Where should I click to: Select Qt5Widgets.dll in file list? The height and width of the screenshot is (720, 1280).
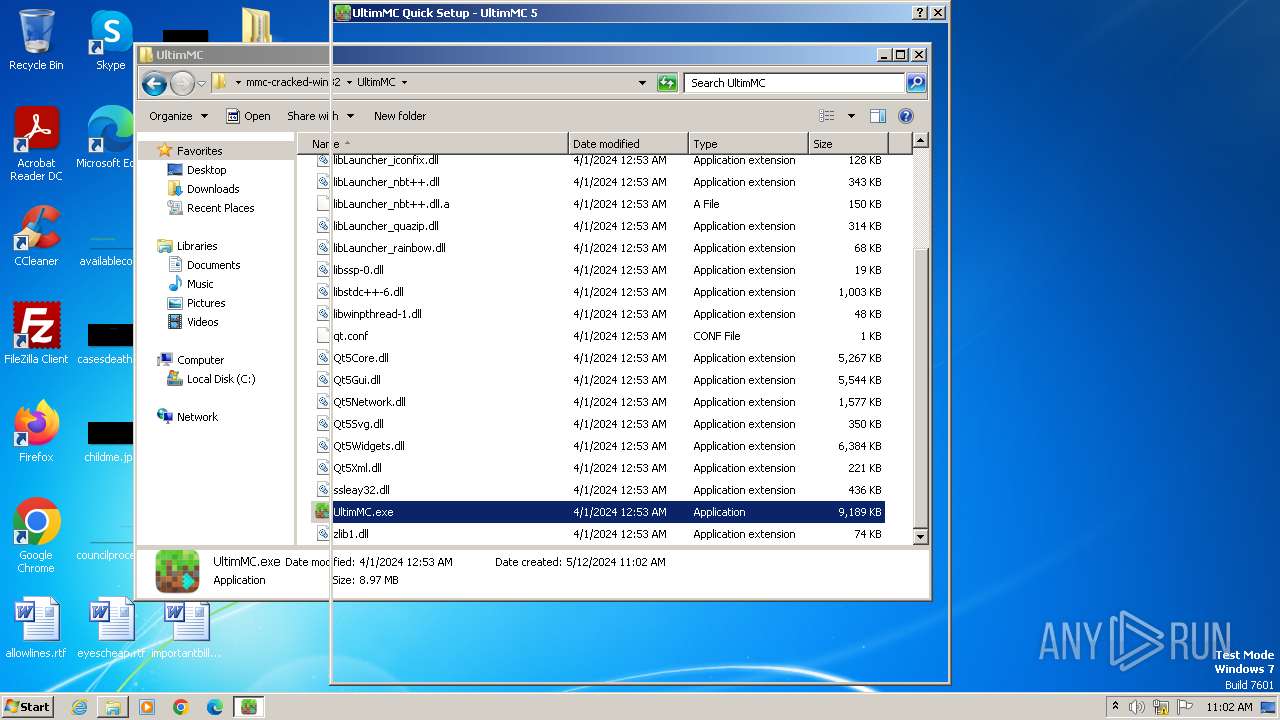pyautogui.click(x=598, y=446)
